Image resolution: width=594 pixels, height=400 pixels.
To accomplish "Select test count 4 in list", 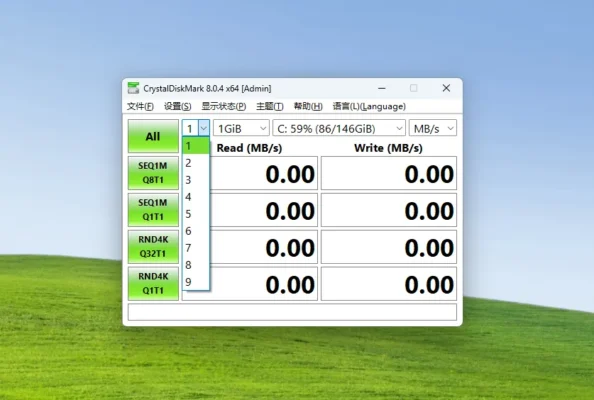I will coord(195,197).
